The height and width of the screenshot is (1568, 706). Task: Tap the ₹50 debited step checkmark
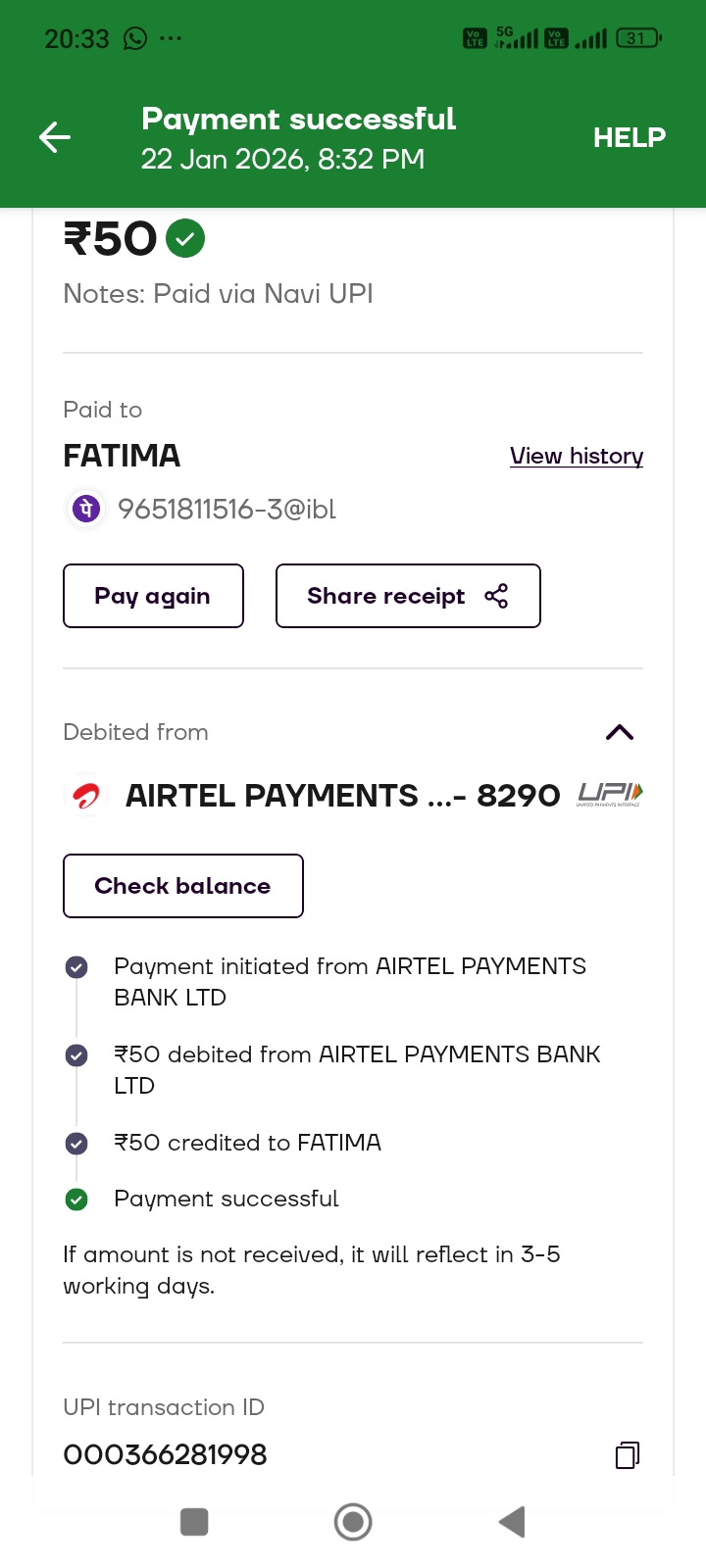click(76, 1055)
